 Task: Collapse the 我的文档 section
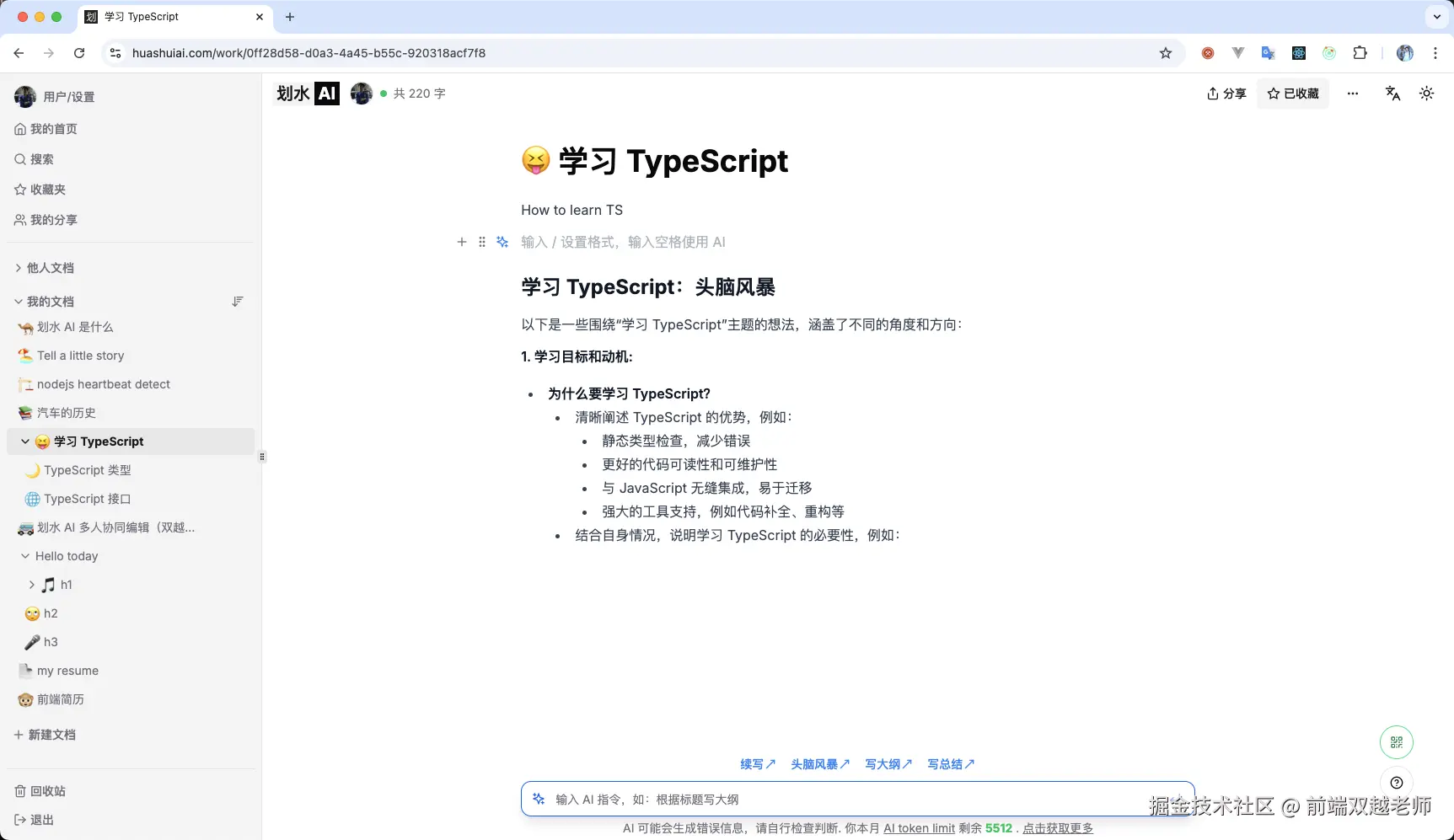point(19,302)
